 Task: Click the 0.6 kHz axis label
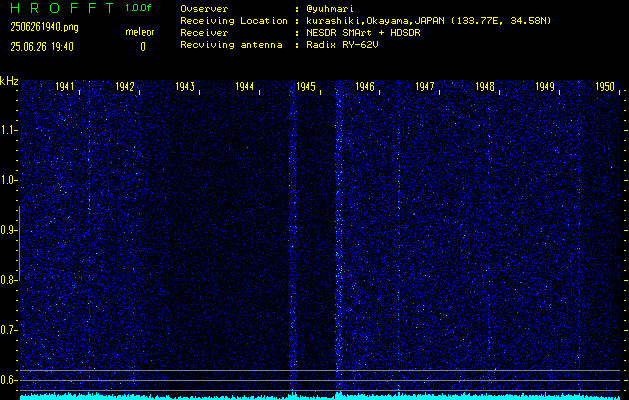tap(7, 380)
